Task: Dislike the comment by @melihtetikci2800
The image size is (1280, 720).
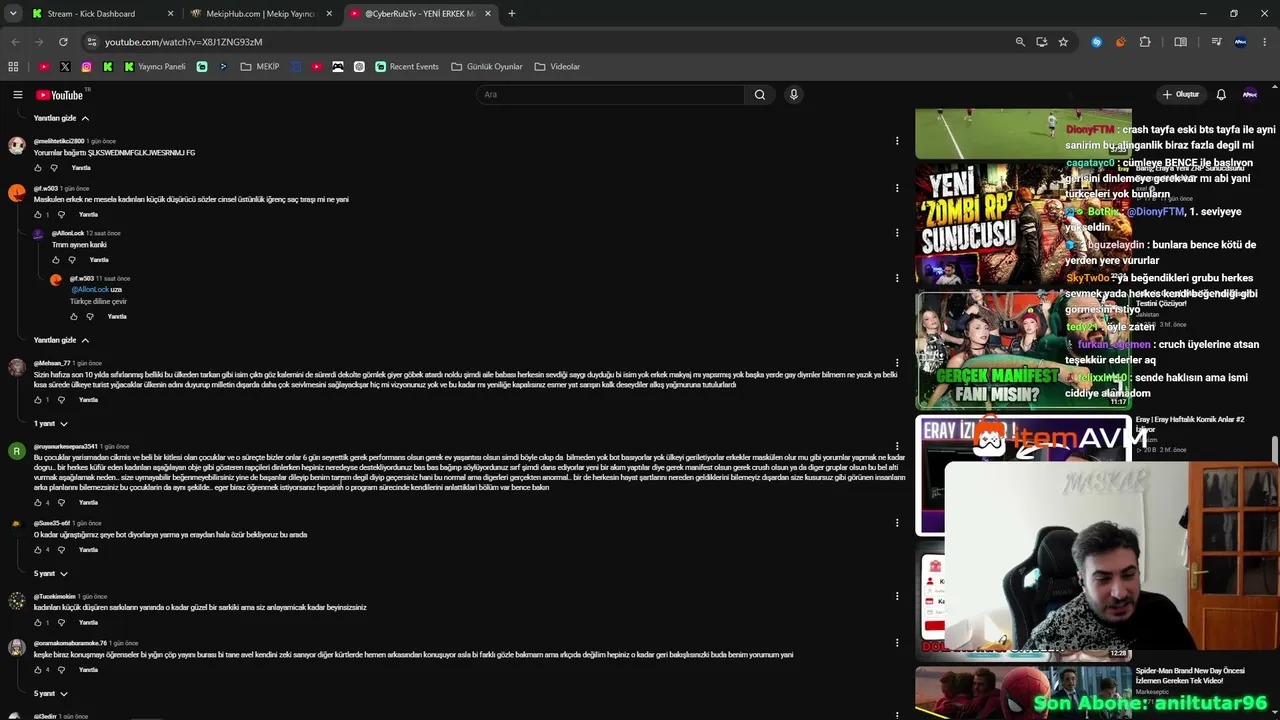Action: 54,168
